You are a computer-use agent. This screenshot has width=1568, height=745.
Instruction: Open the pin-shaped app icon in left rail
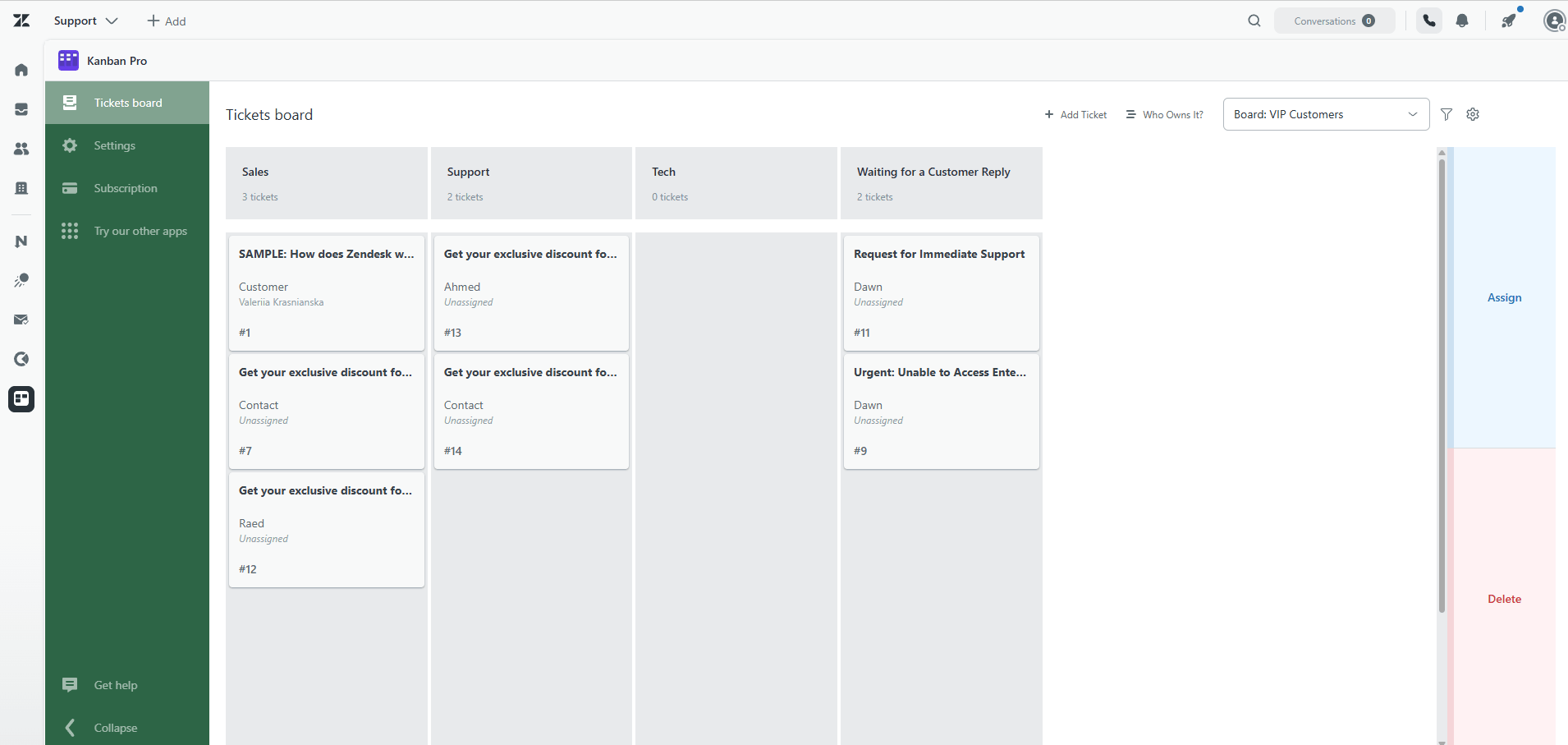[x=21, y=280]
